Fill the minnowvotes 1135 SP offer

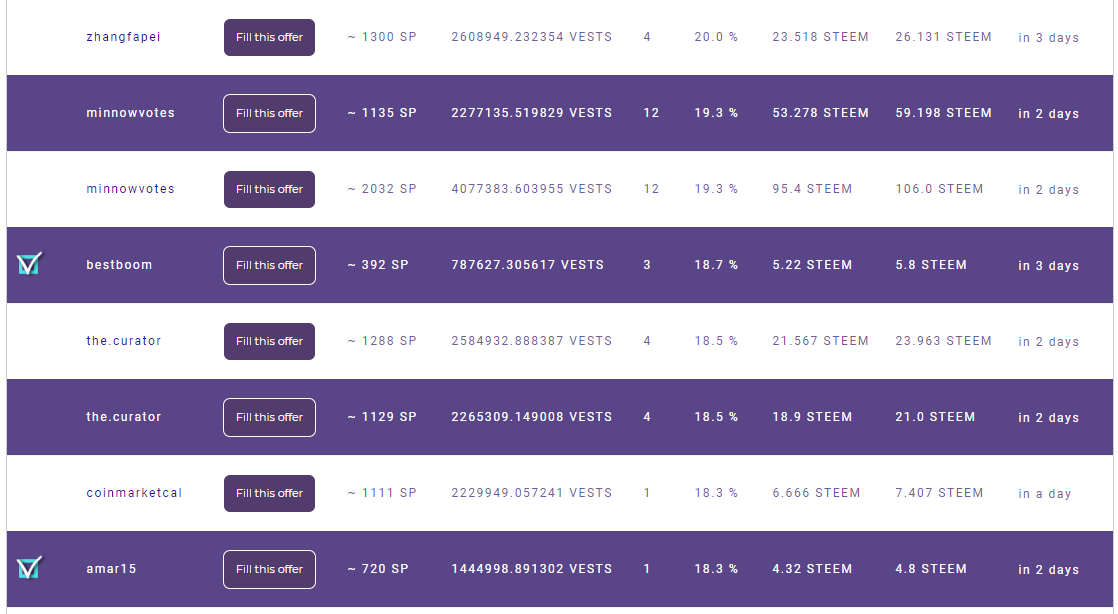pyautogui.click(x=270, y=113)
